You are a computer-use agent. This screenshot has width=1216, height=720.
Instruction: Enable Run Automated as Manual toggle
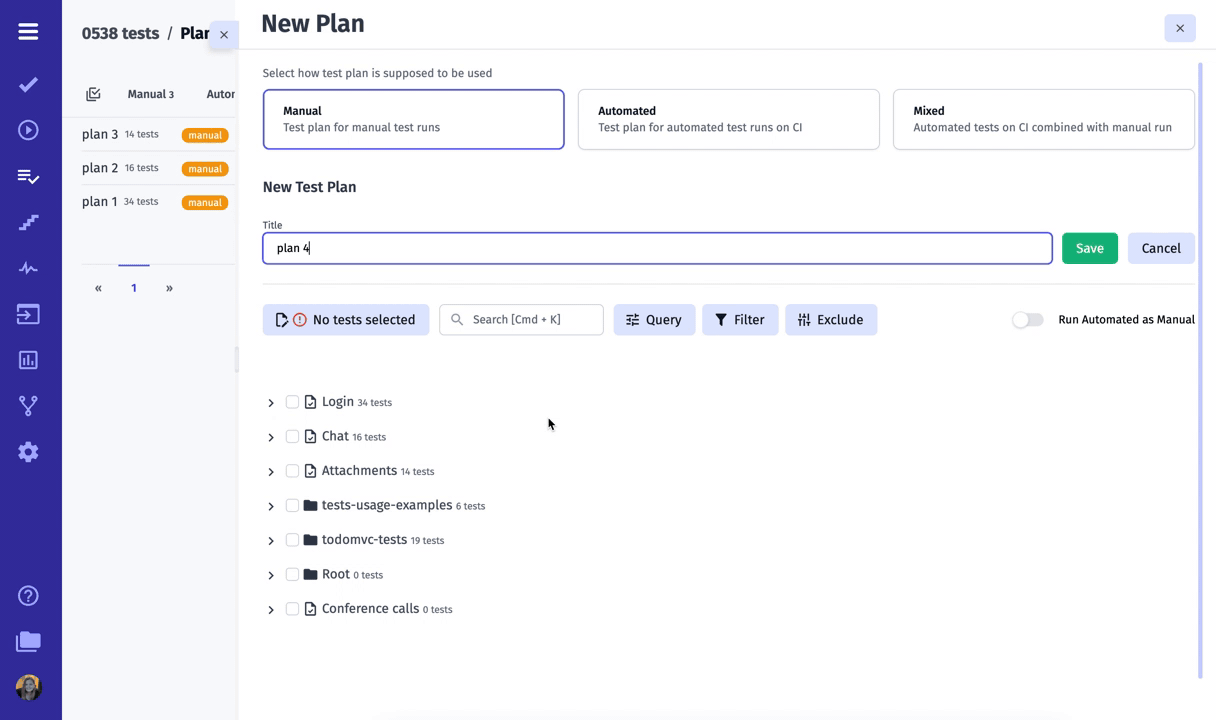(x=1028, y=320)
